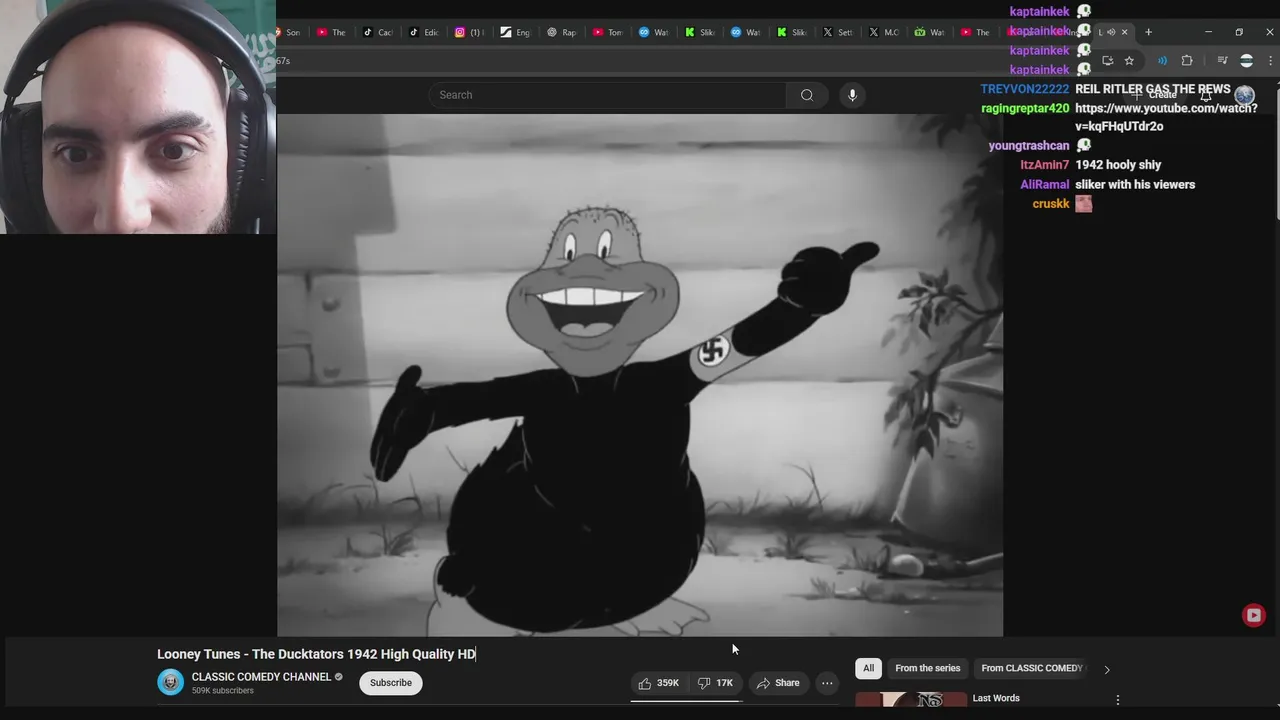Click username 'AliRamal' in chat

pos(1044,185)
